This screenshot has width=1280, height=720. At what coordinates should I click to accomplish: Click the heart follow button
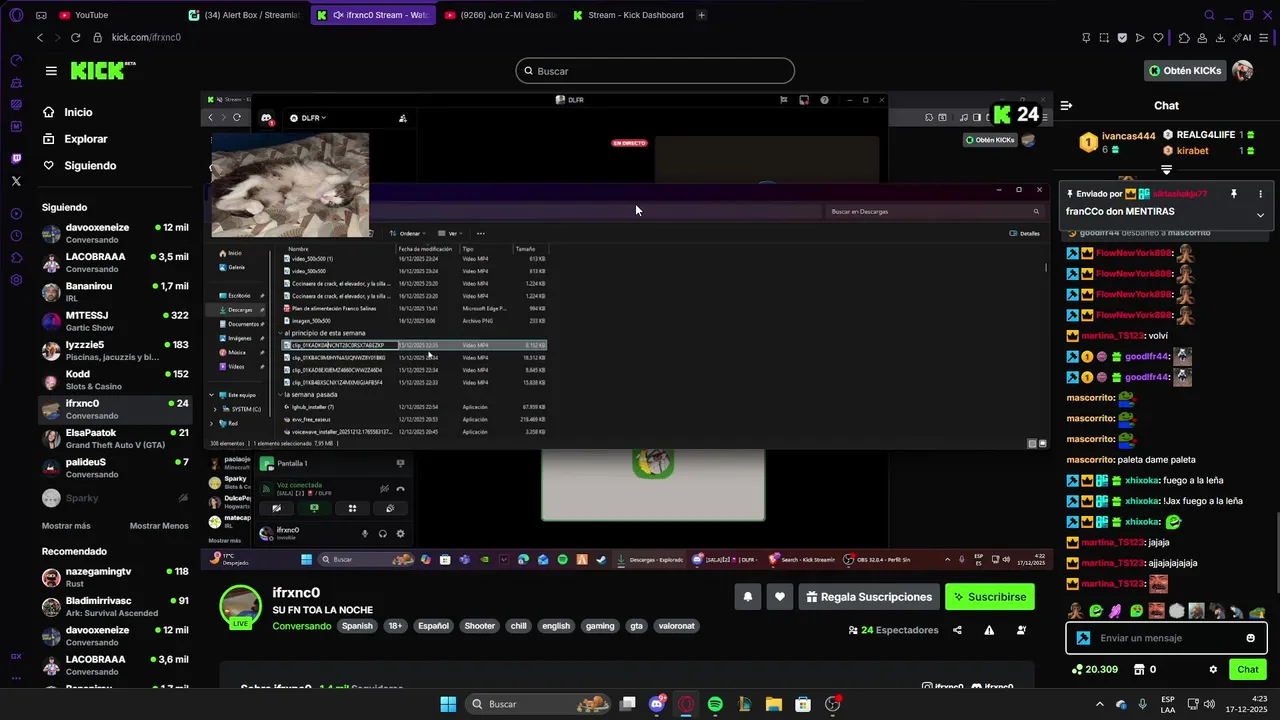coord(780,597)
